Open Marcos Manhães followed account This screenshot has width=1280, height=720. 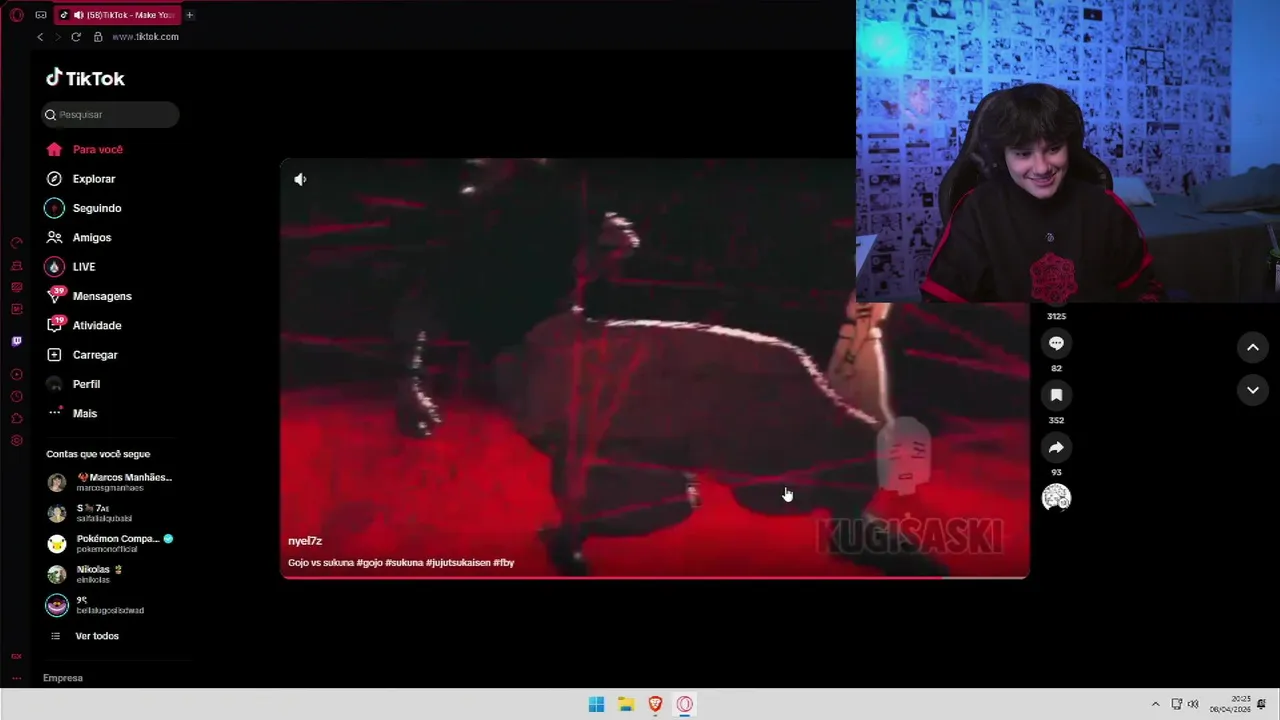[x=110, y=482]
